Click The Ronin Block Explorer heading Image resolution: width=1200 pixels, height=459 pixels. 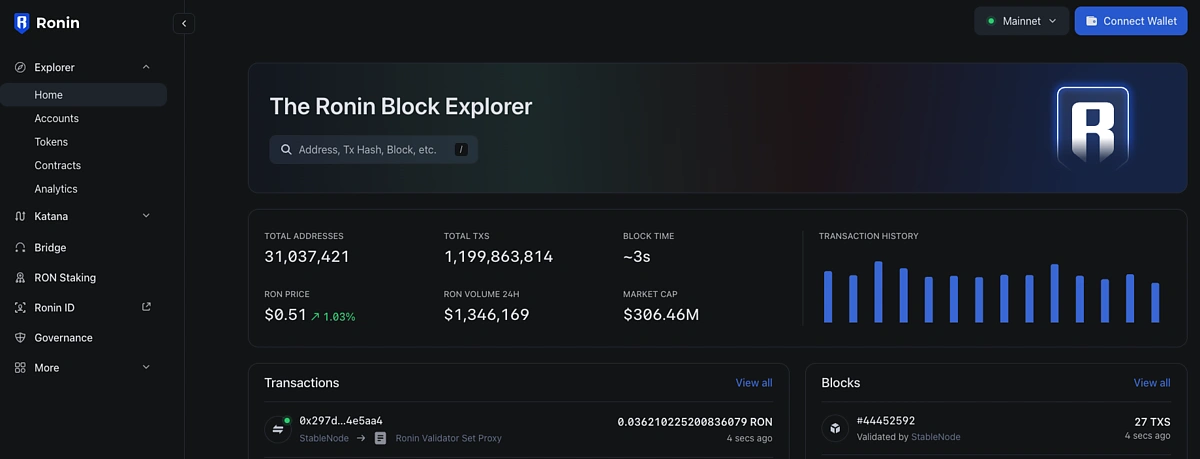(x=401, y=106)
